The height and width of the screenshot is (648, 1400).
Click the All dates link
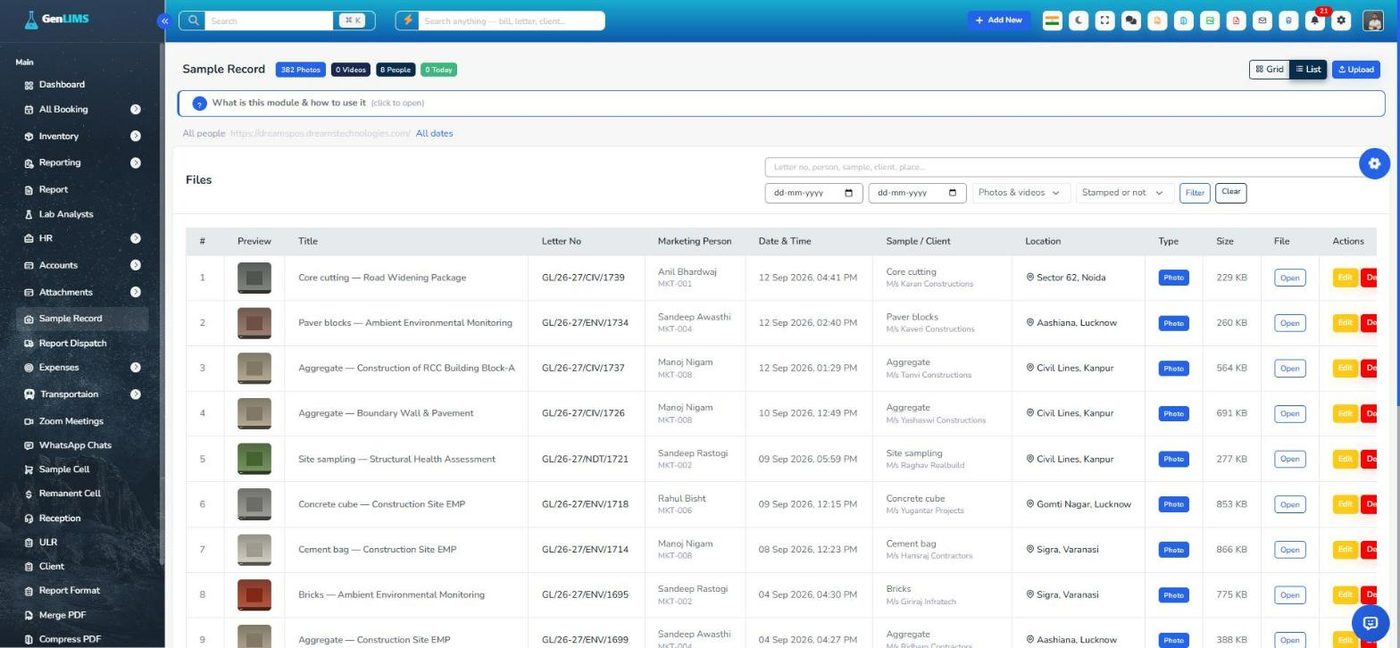point(434,133)
